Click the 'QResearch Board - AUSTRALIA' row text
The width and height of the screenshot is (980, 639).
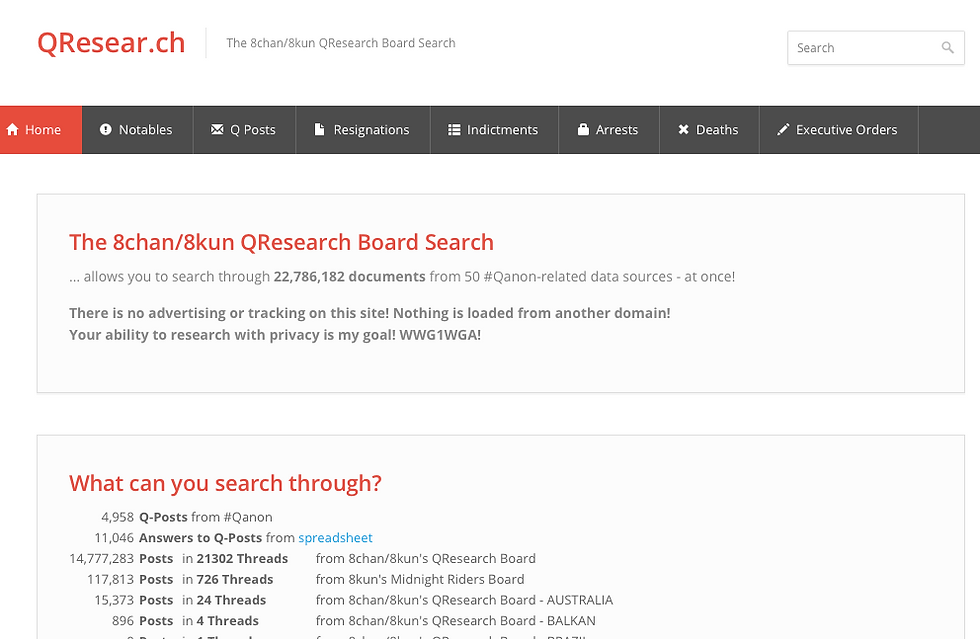(x=464, y=600)
